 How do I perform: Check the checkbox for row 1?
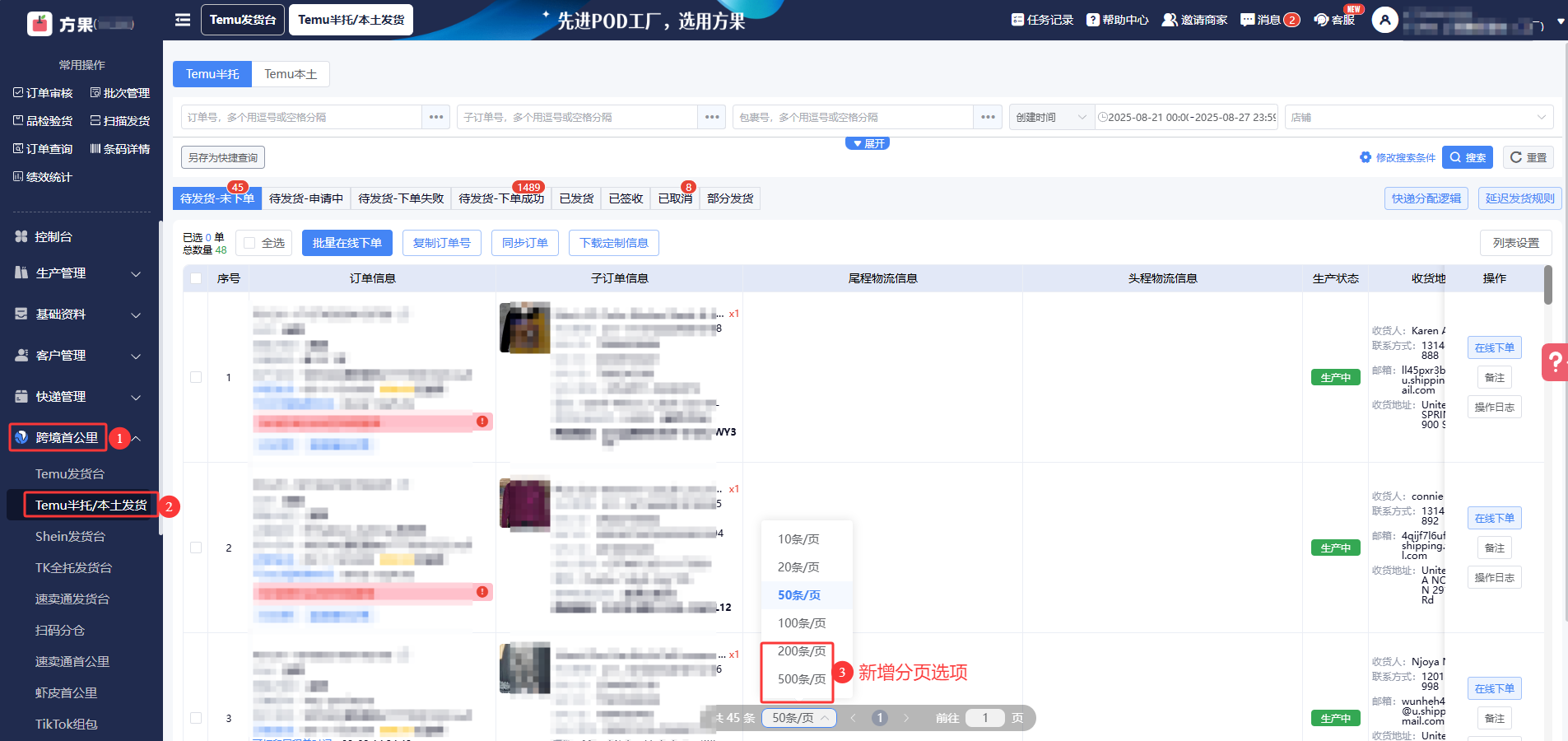[196, 377]
